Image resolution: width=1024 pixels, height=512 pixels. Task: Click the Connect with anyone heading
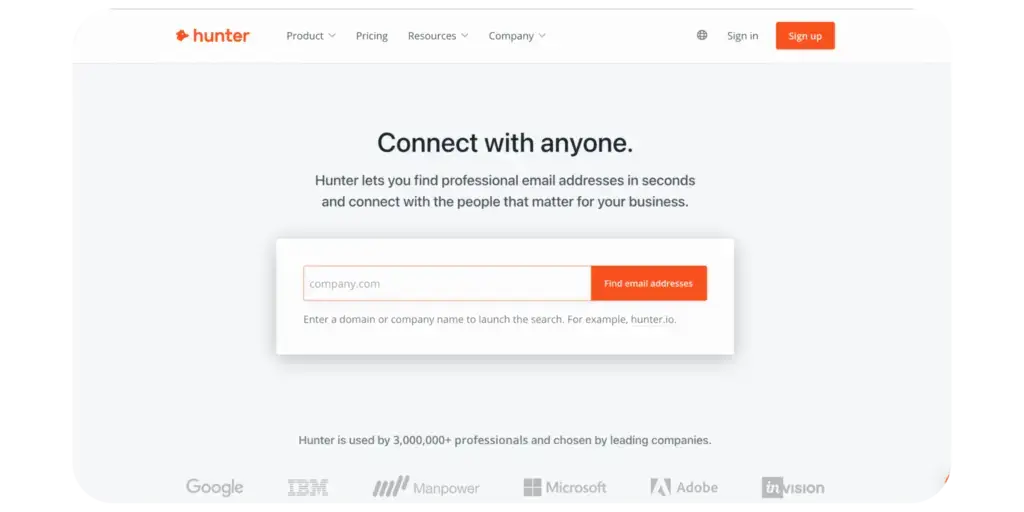coord(505,142)
